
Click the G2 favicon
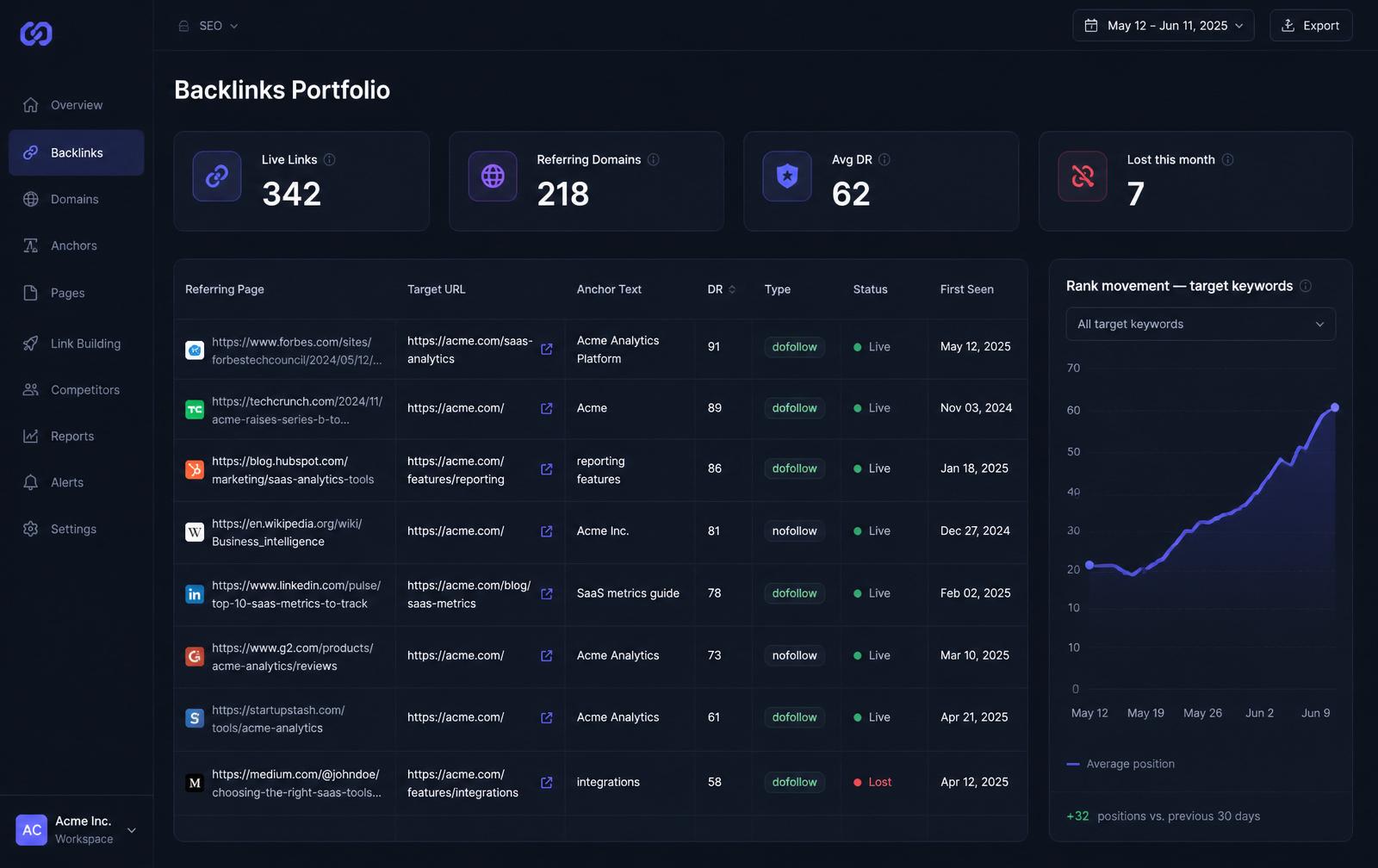pyautogui.click(x=195, y=657)
